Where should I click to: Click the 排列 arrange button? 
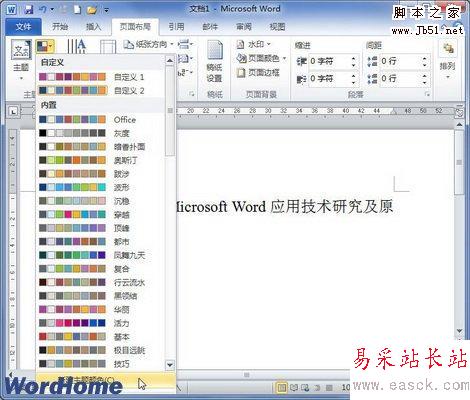(x=447, y=61)
